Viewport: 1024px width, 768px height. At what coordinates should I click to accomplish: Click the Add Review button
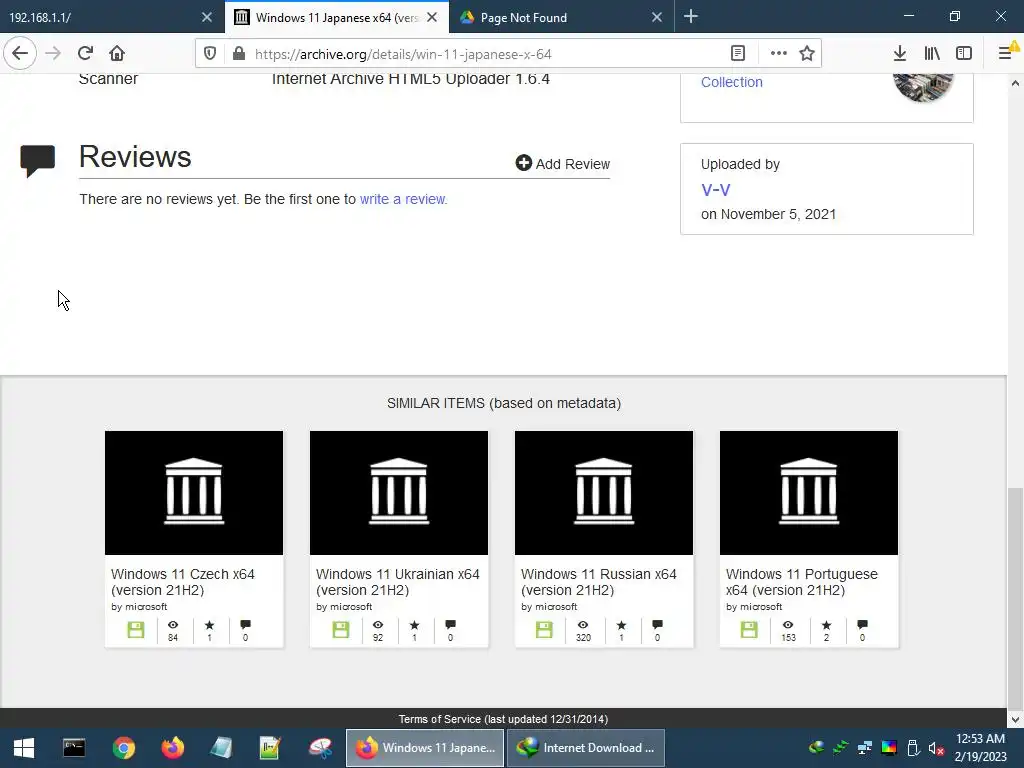[562, 163]
